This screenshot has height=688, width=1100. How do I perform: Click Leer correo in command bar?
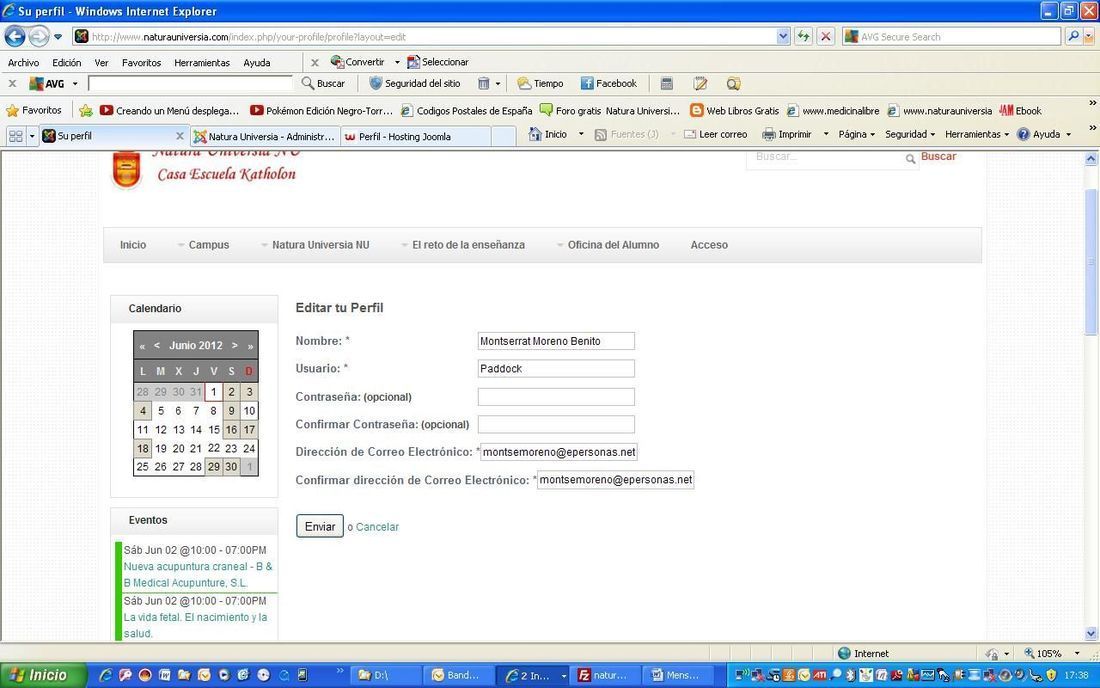[716, 134]
